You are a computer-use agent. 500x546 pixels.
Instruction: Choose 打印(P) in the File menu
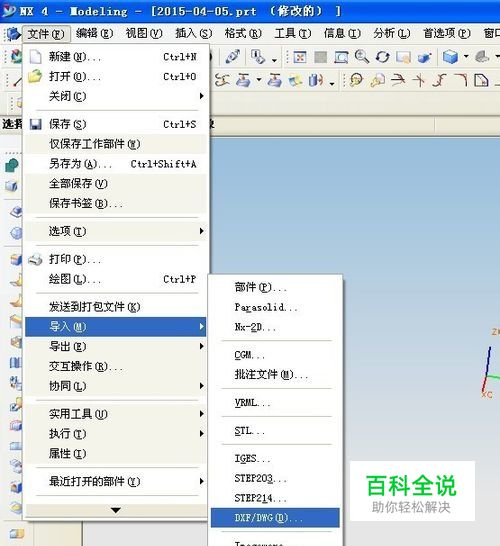[116, 259]
